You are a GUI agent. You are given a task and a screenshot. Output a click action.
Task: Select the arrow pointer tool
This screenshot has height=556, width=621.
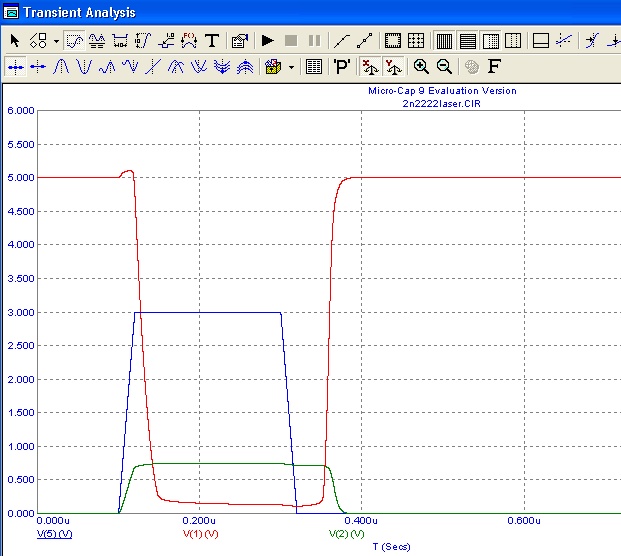click(15, 41)
